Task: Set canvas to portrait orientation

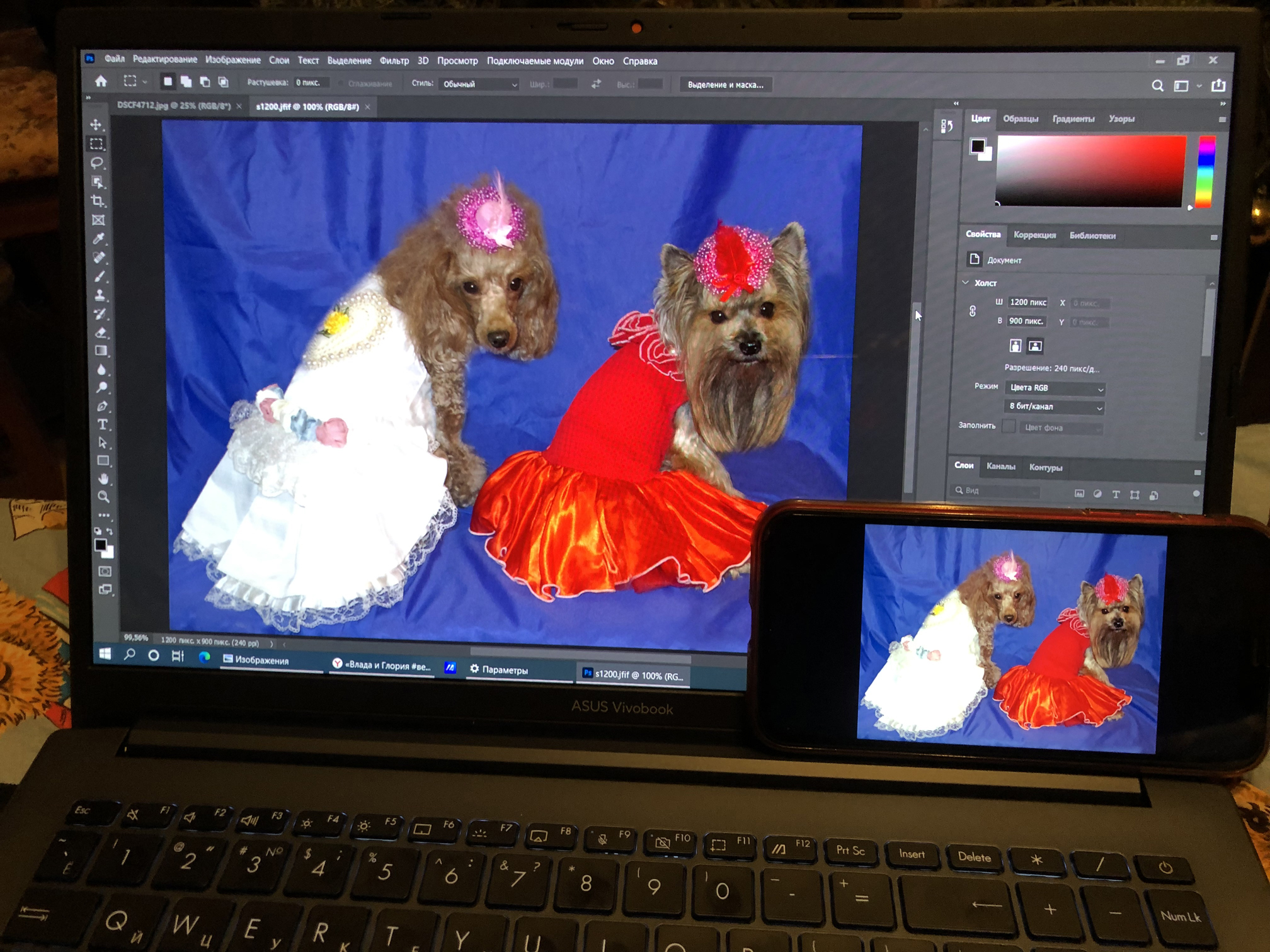Action: coord(1015,346)
